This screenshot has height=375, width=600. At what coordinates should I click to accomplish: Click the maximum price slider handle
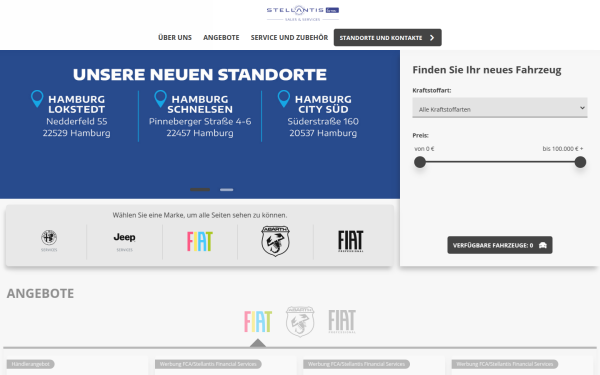(580, 162)
